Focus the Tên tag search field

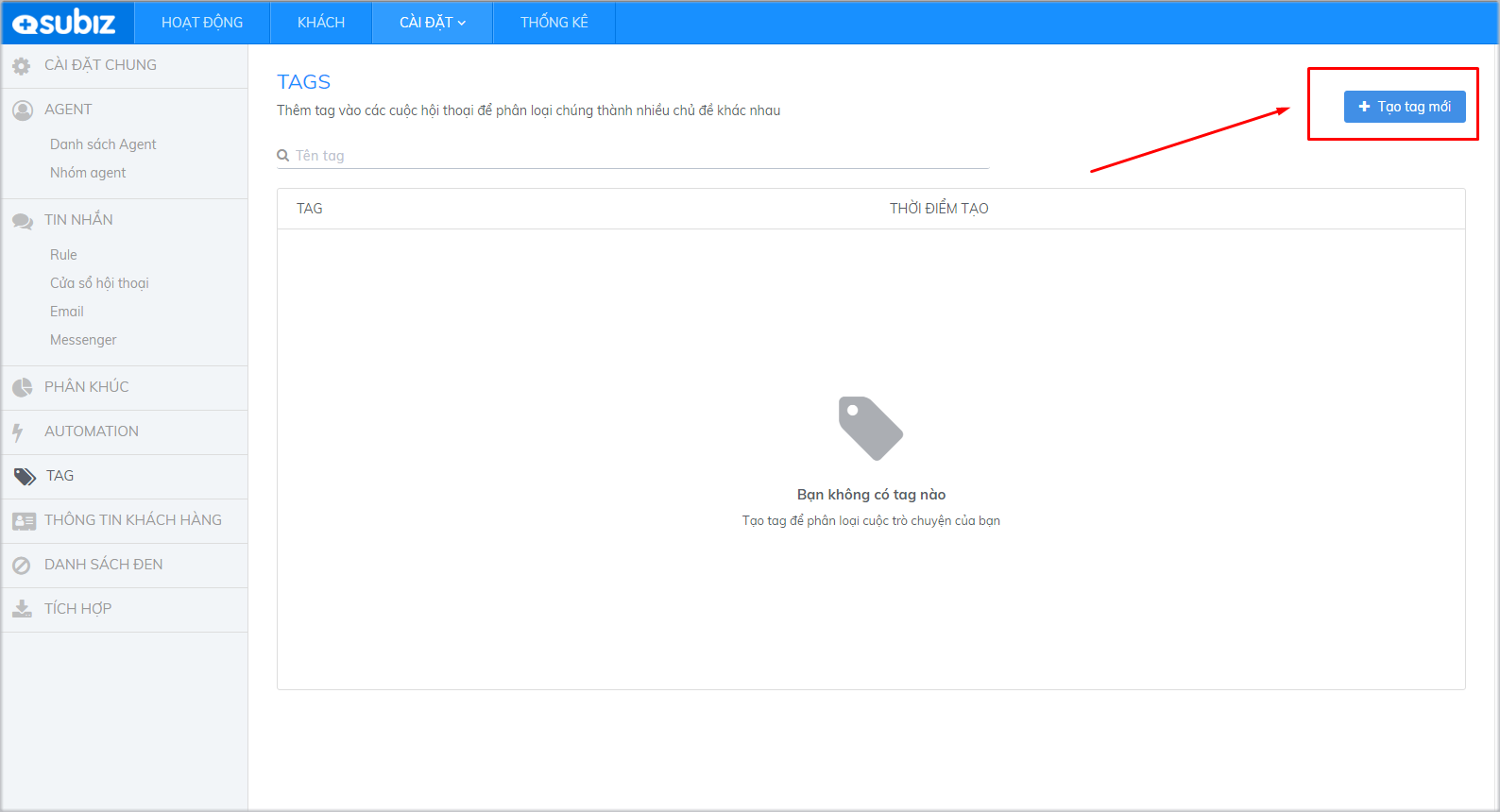633,156
